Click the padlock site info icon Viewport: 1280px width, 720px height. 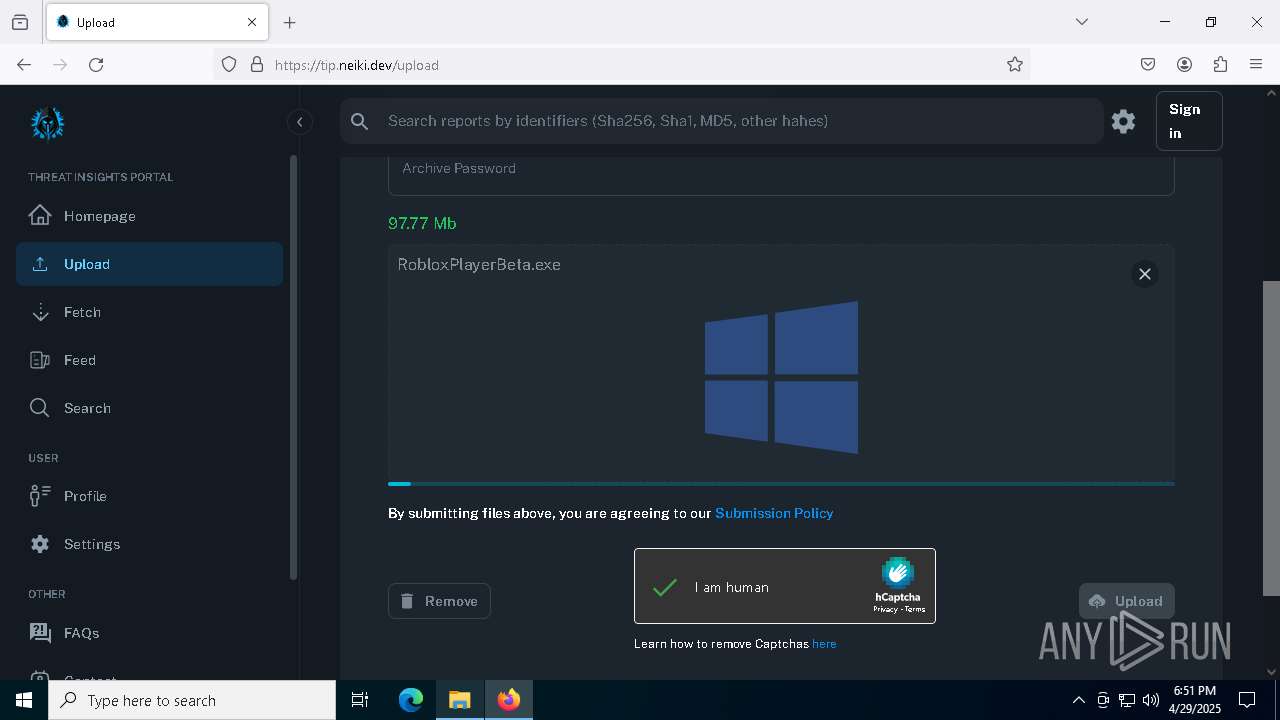(257, 64)
